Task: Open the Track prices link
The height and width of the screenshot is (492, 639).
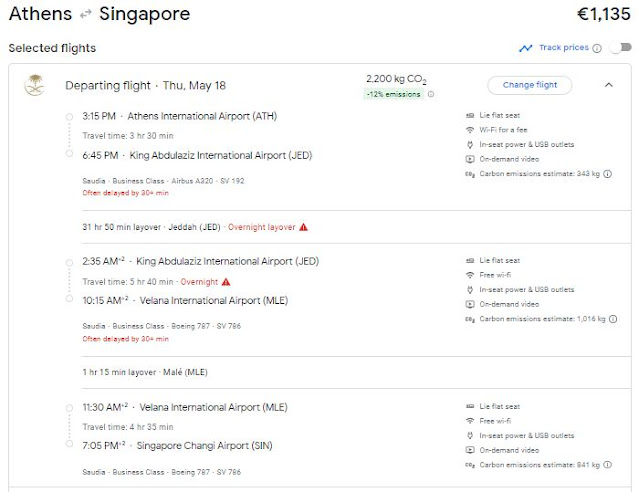Action: pos(564,48)
